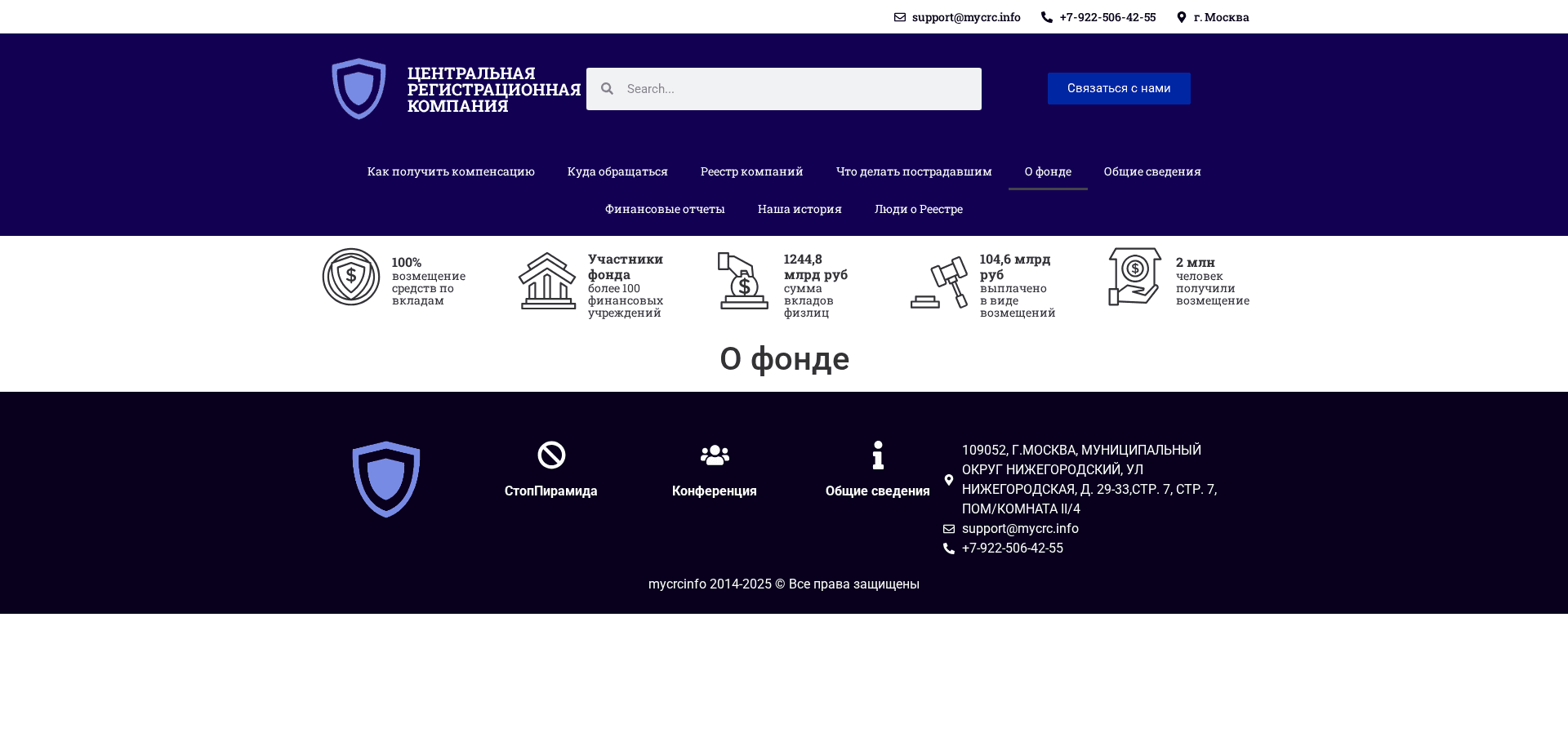Open the support@mycrc.info email link in footer
1568x755 pixels.
(x=1019, y=528)
